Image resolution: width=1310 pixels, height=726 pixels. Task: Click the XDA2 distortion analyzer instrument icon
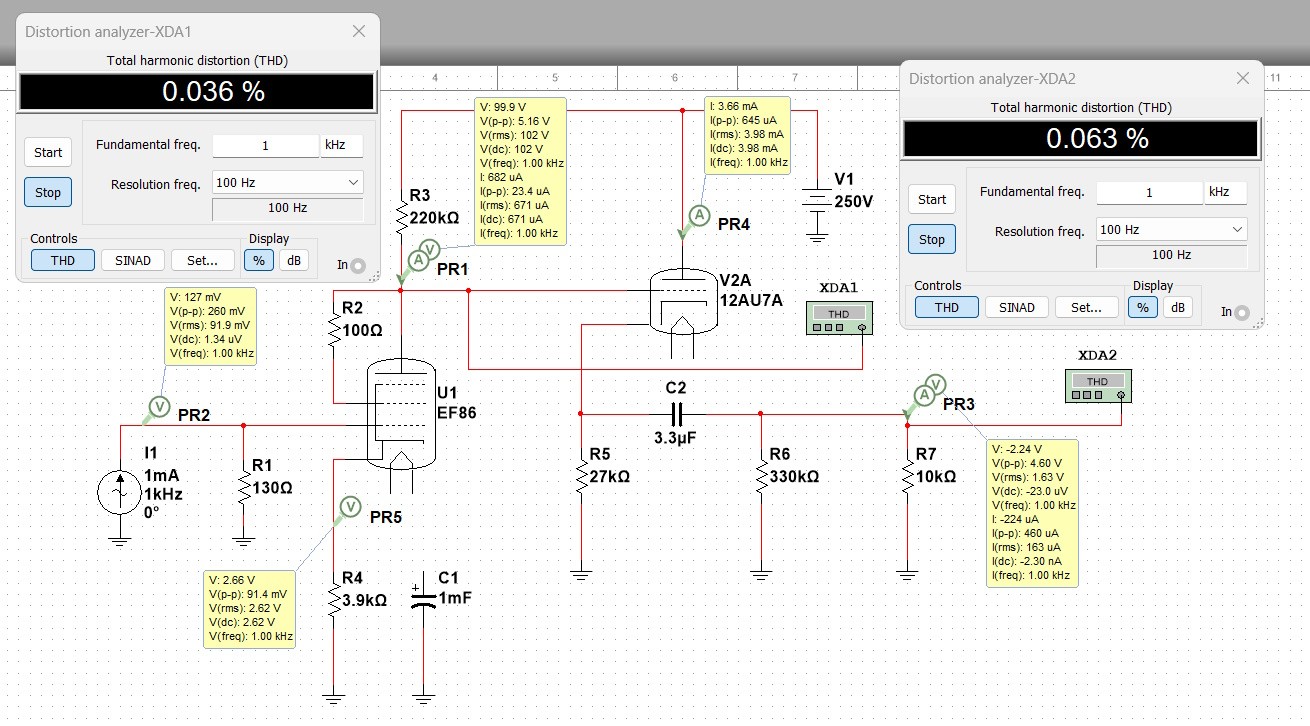click(x=1097, y=386)
